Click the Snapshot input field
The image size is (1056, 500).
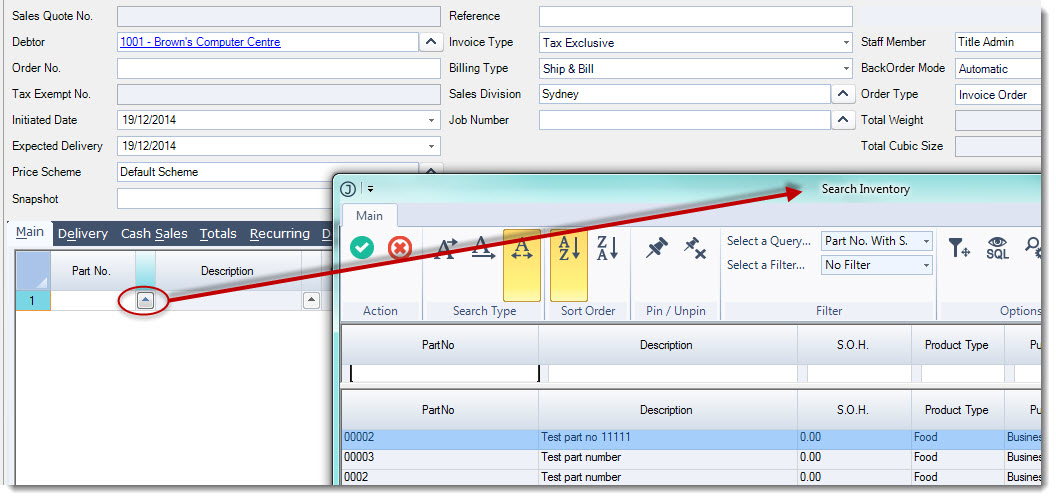click(225, 199)
